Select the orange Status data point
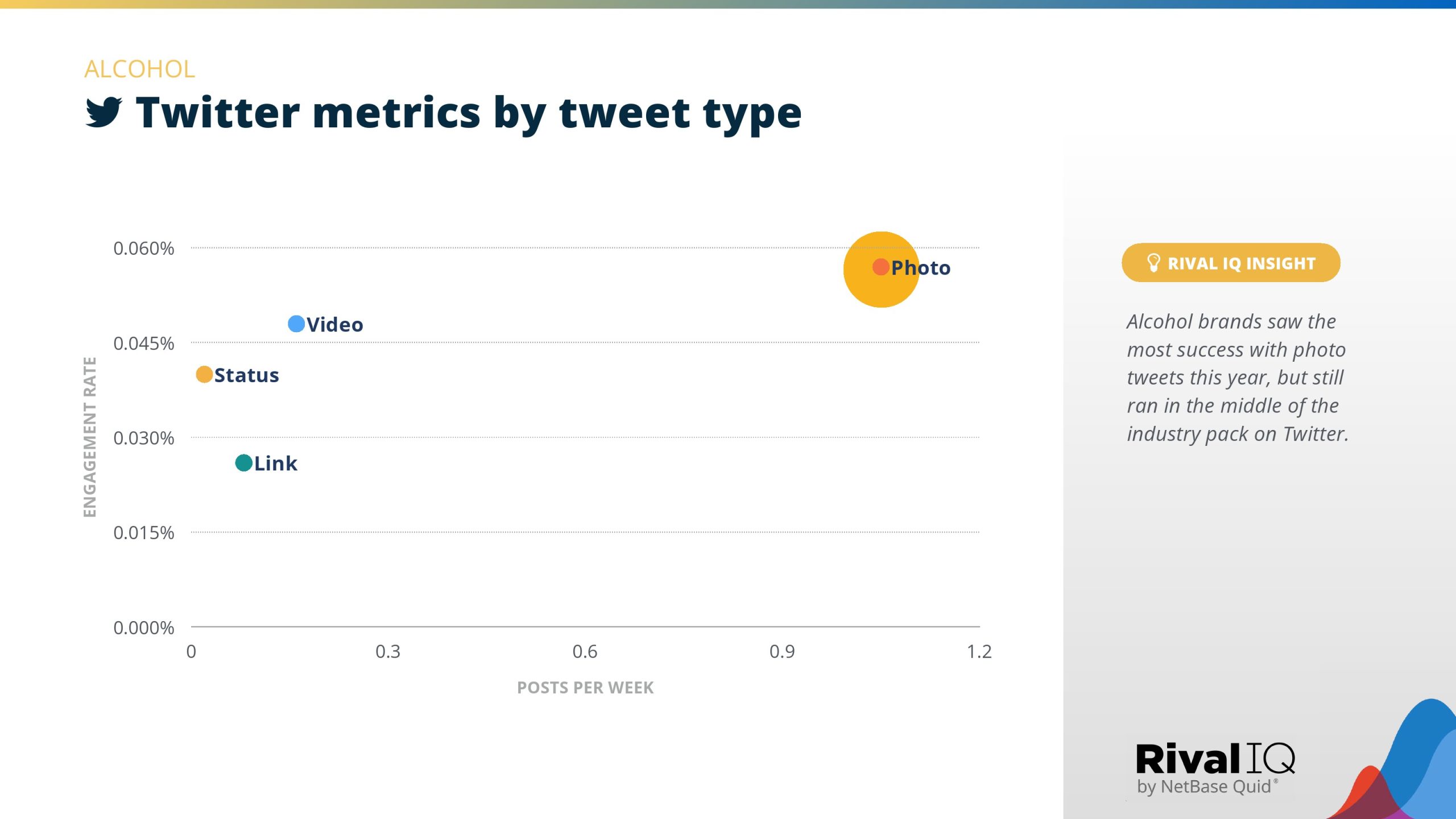 point(204,375)
